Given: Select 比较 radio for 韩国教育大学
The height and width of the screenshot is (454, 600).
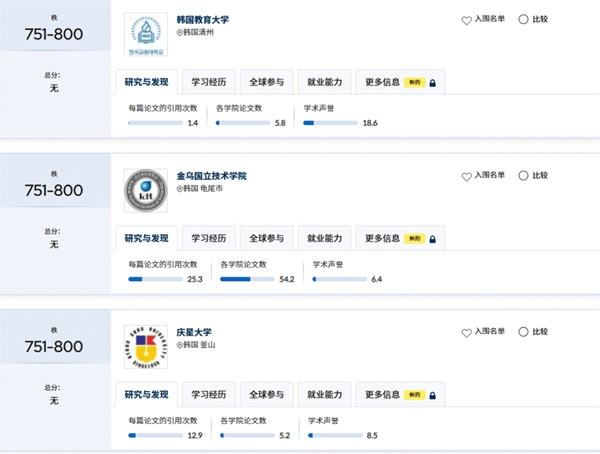Looking at the screenshot, I should tap(523, 19).
